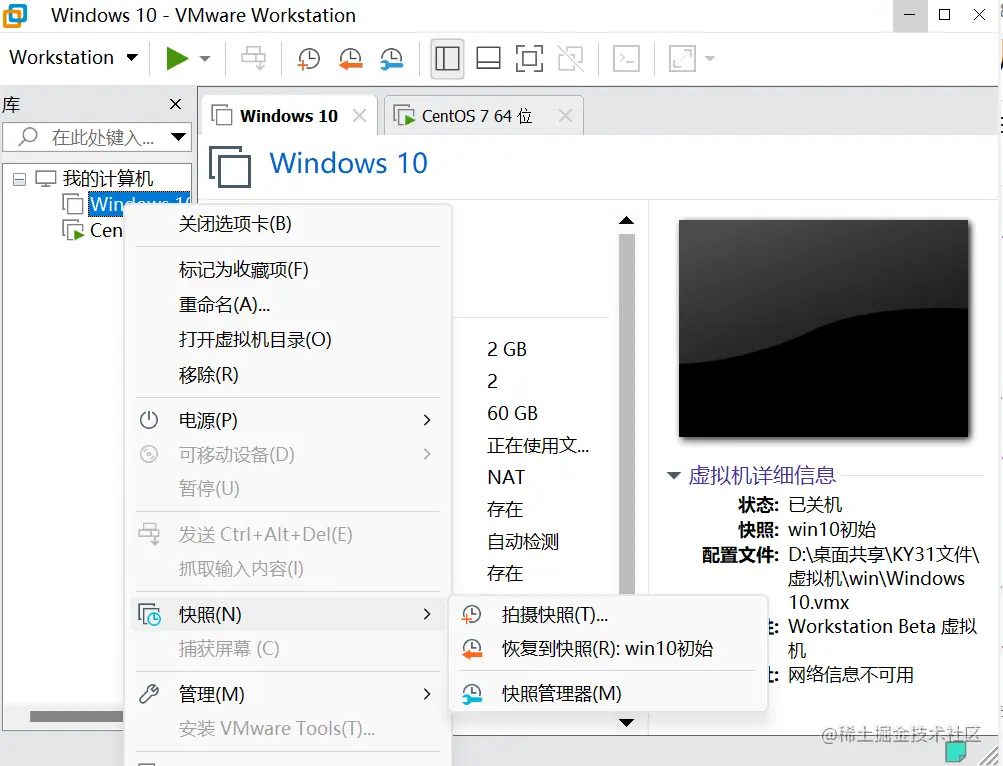Select the CentOS VM in library tree
The height and width of the screenshot is (766, 1003).
[106, 230]
